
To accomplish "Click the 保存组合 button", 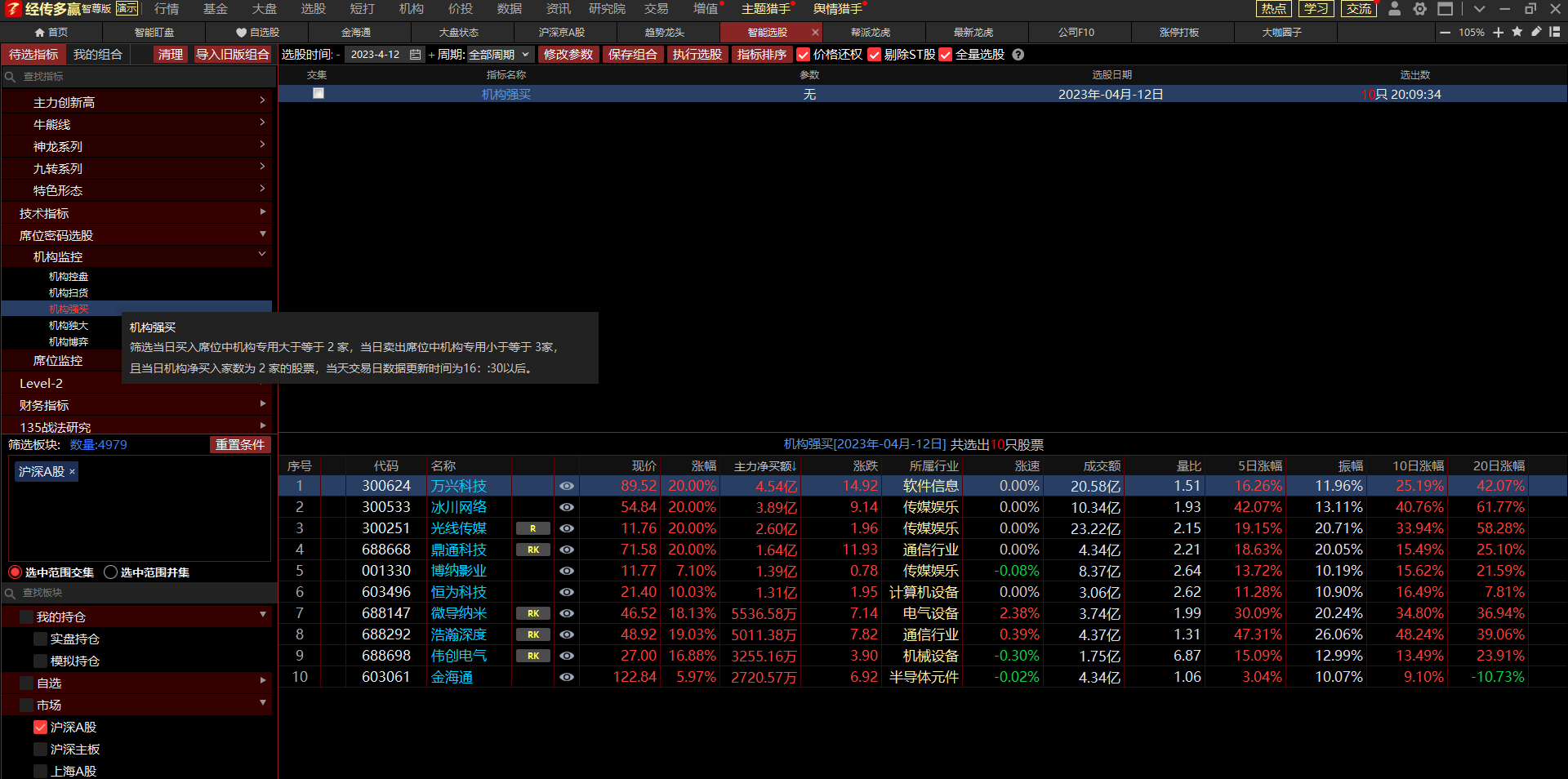I will 633,55.
